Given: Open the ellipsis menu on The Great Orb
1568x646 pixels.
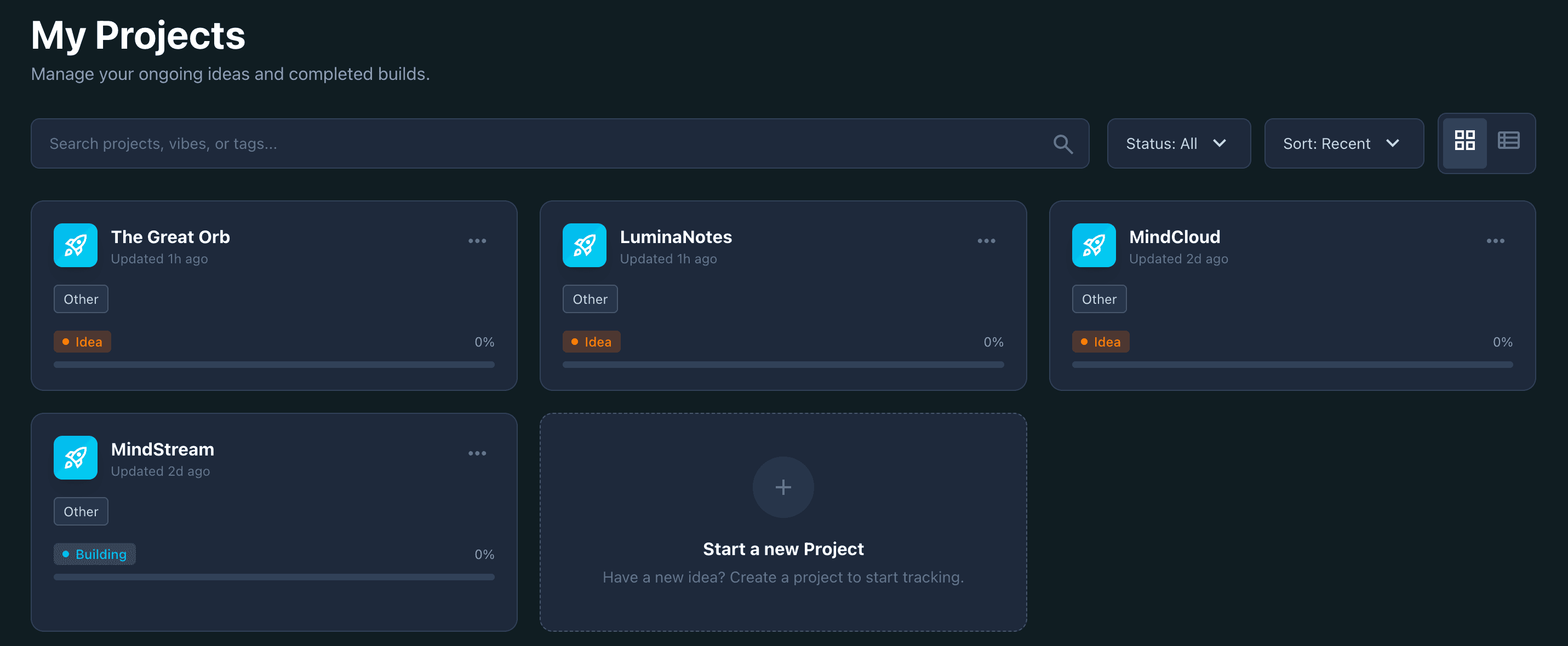Looking at the screenshot, I should [x=478, y=240].
